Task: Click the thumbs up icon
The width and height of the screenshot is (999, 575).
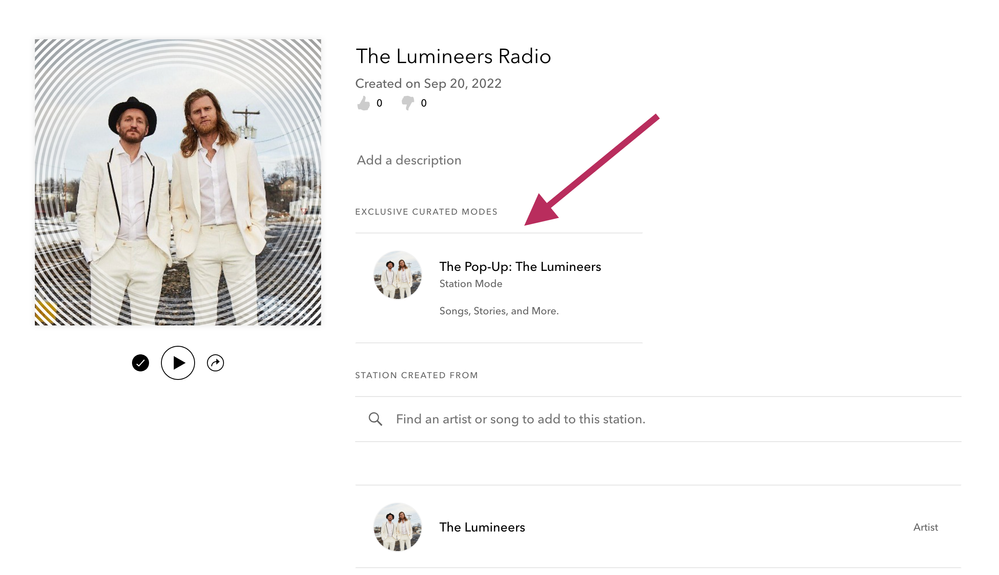Action: point(363,103)
